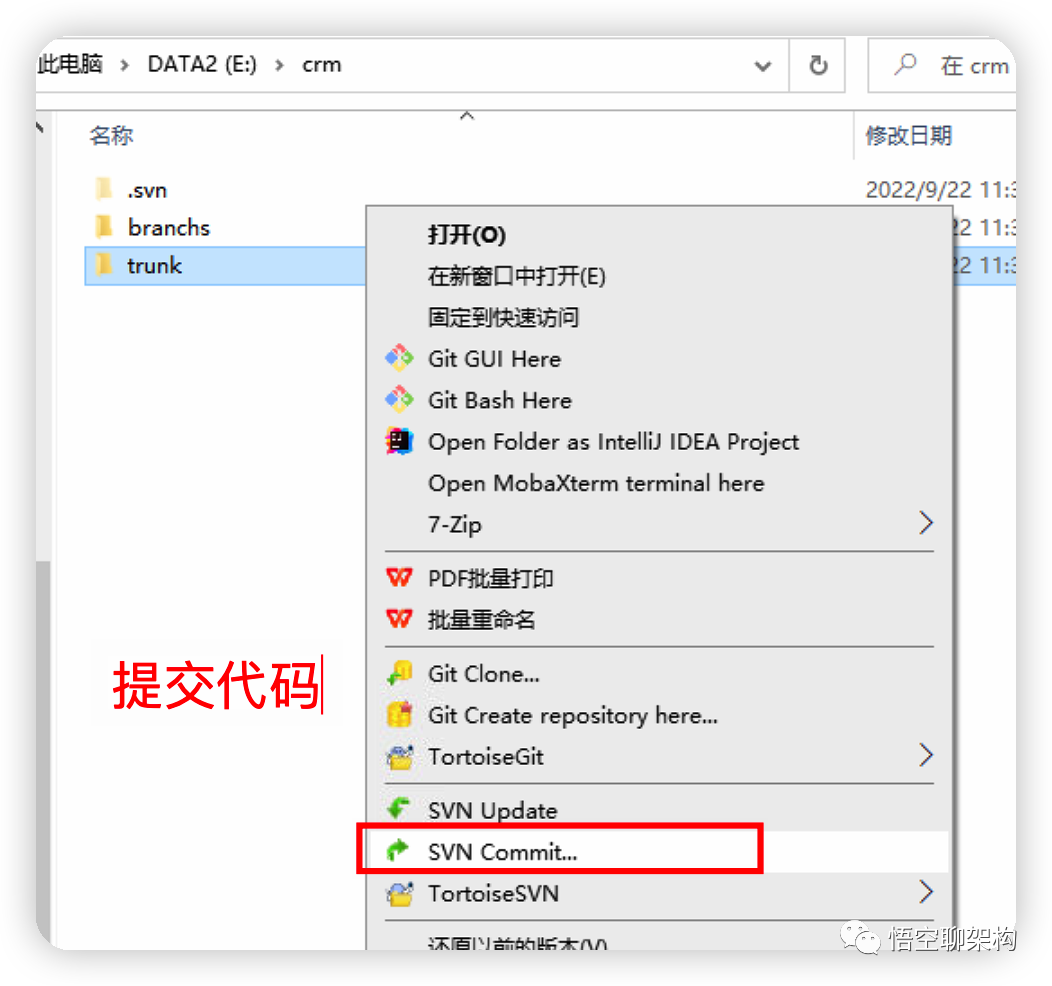
Task: Open the address bar history dropdown
Action: point(762,66)
